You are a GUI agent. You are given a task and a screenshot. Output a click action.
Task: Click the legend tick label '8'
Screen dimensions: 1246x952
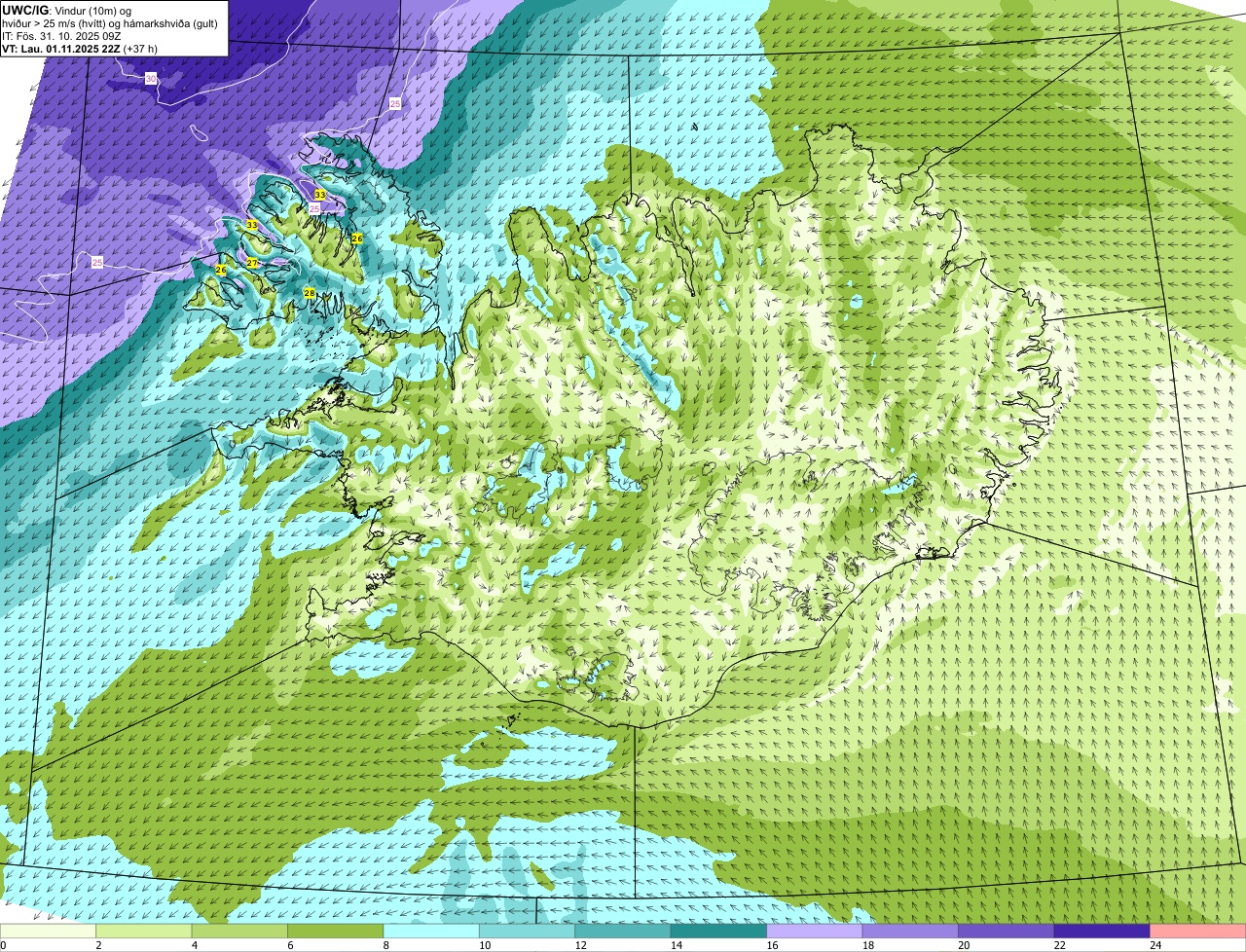[x=386, y=945]
